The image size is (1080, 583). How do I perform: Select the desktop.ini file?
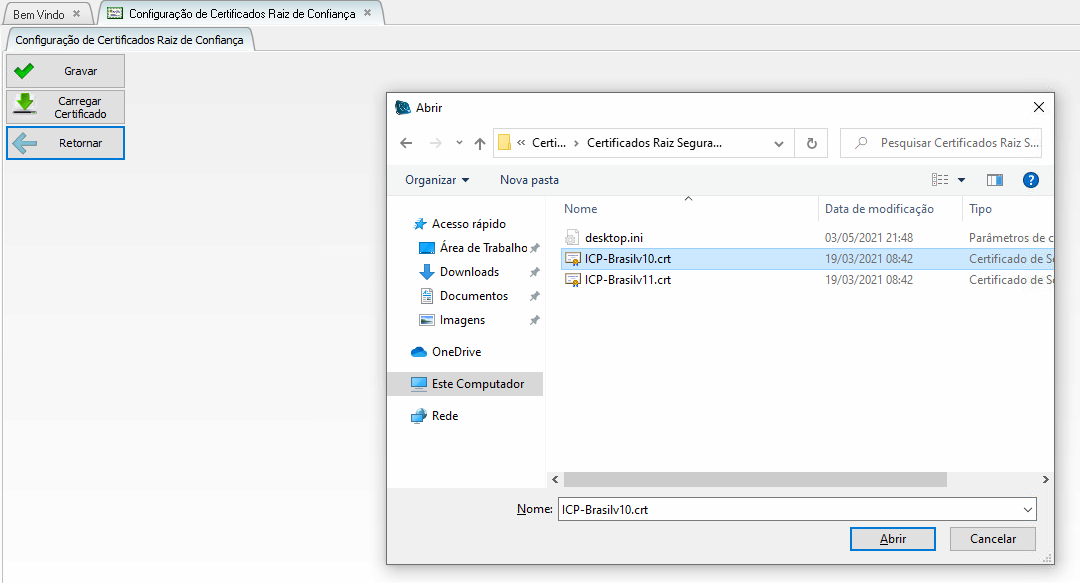pos(613,238)
